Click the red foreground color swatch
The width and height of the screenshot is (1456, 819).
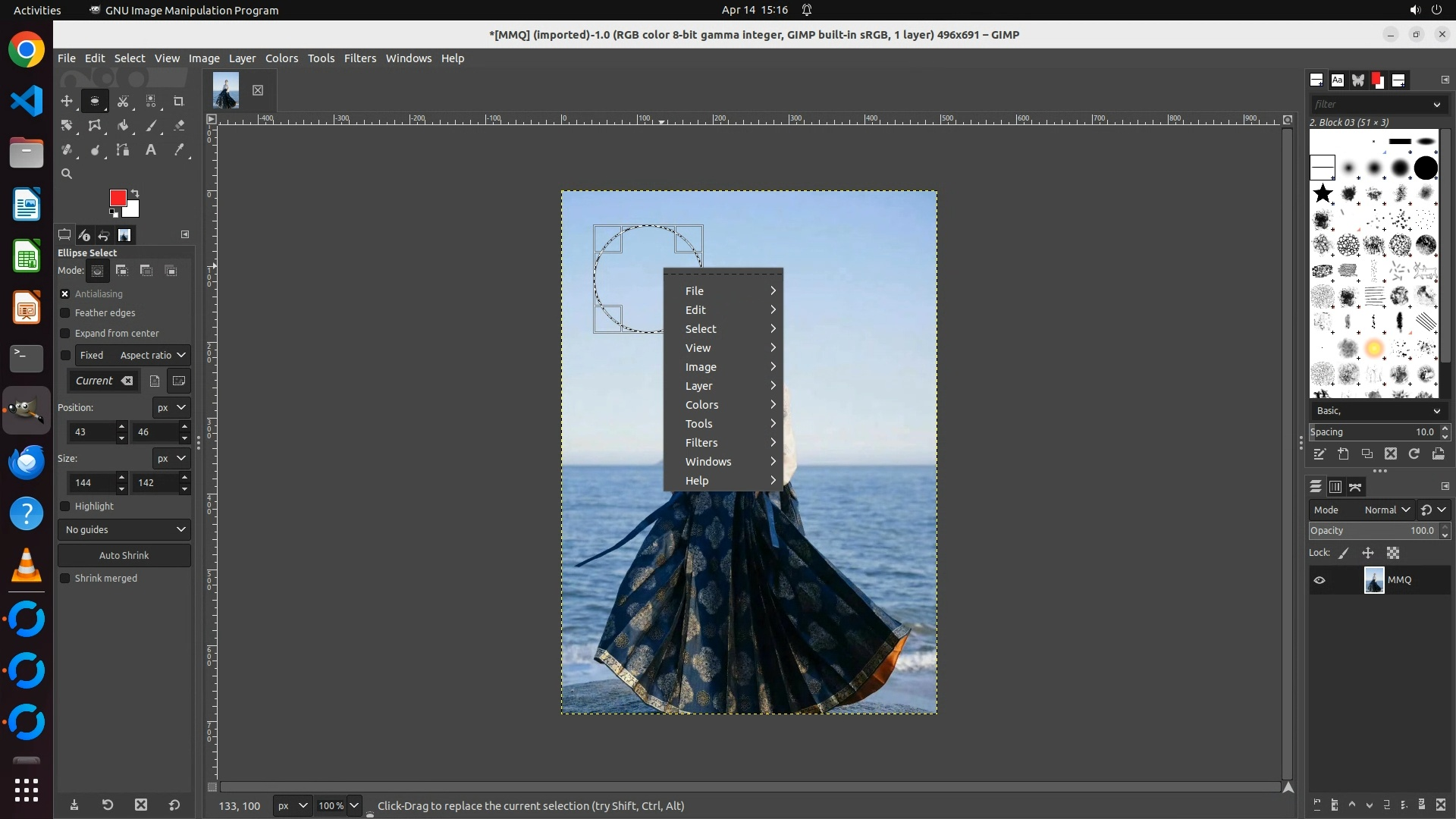point(118,198)
